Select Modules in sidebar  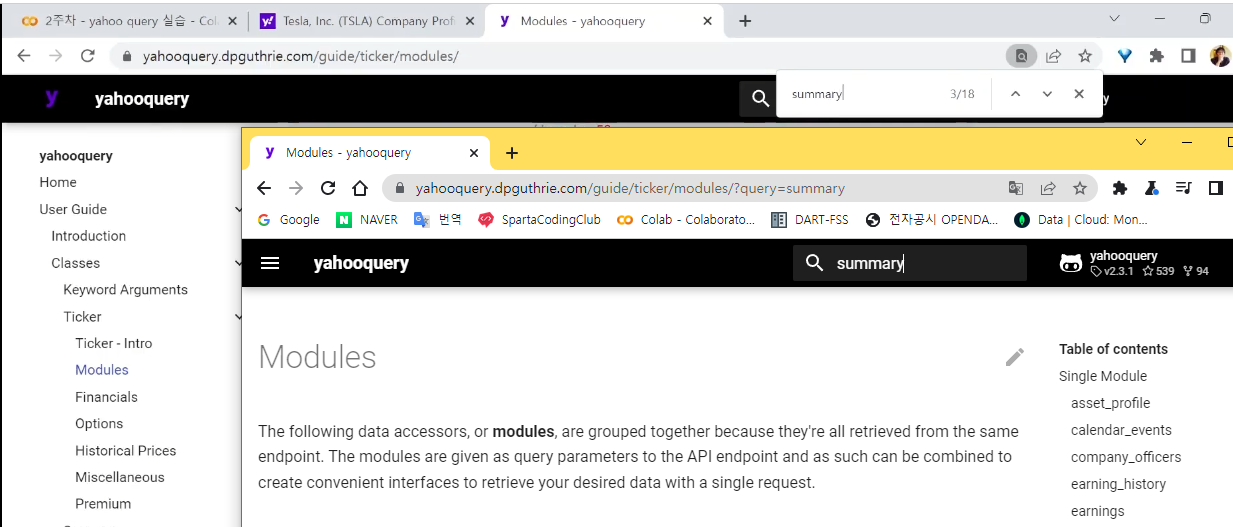click(102, 370)
